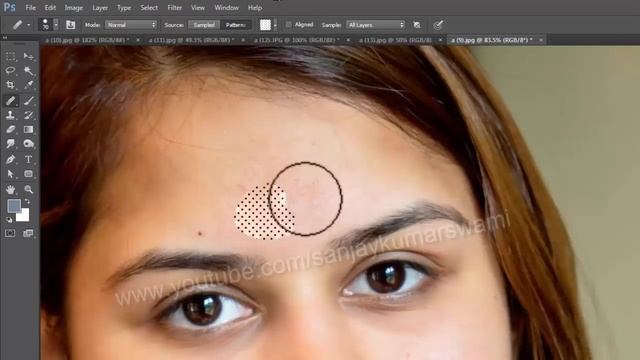This screenshot has height=360, width=640.
Task: Open the Help menu
Action: pos(255,8)
